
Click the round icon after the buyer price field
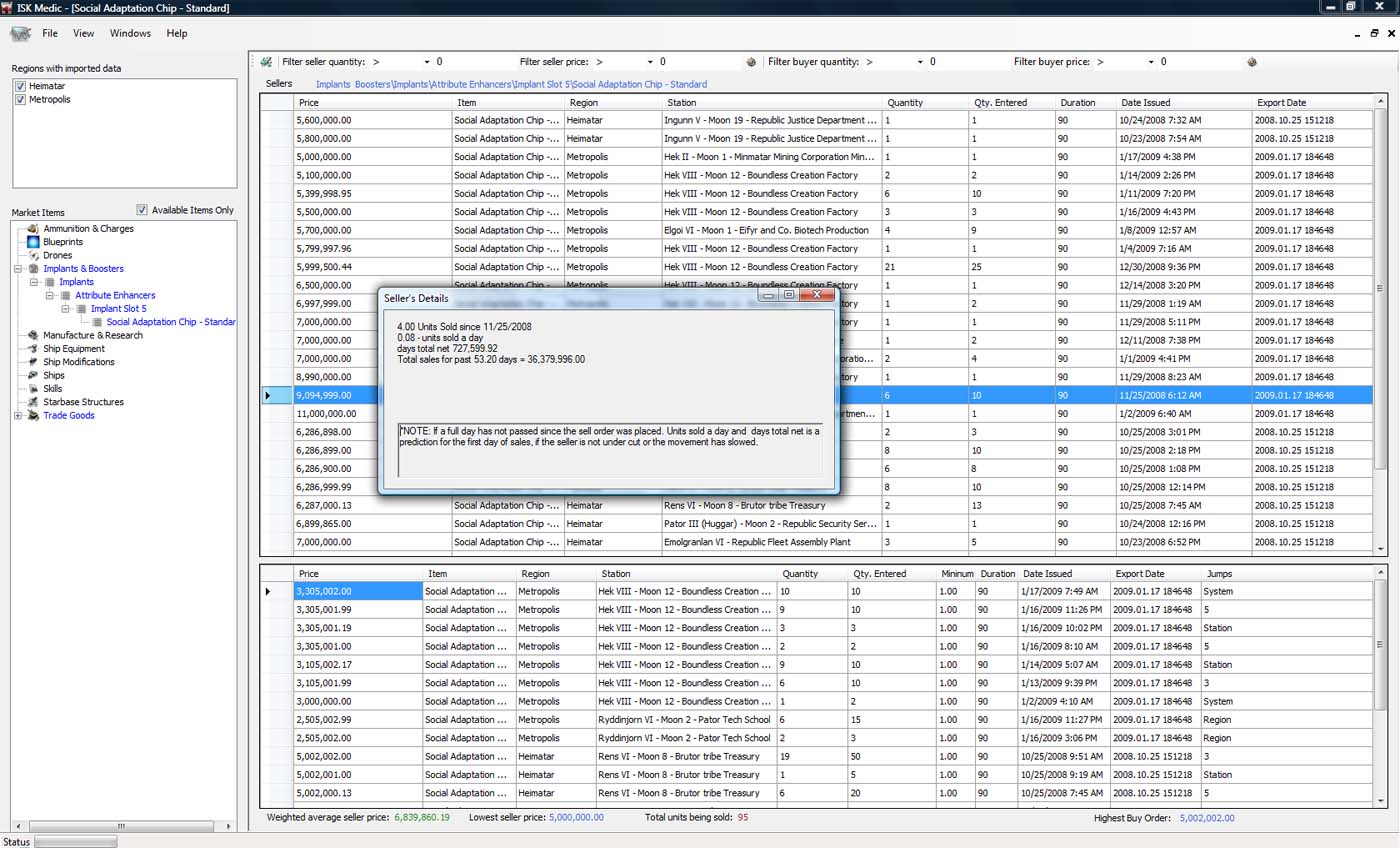tap(1251, 62)
